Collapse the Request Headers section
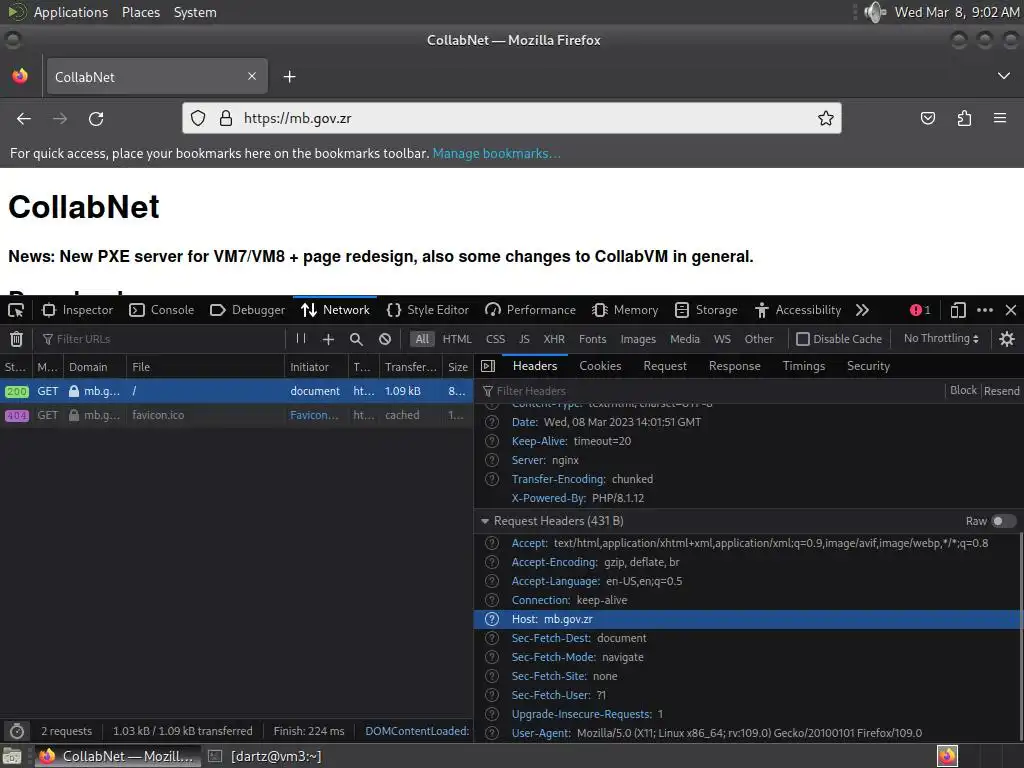The width and height of the screenshot is (1024, 768). point(485,521)
